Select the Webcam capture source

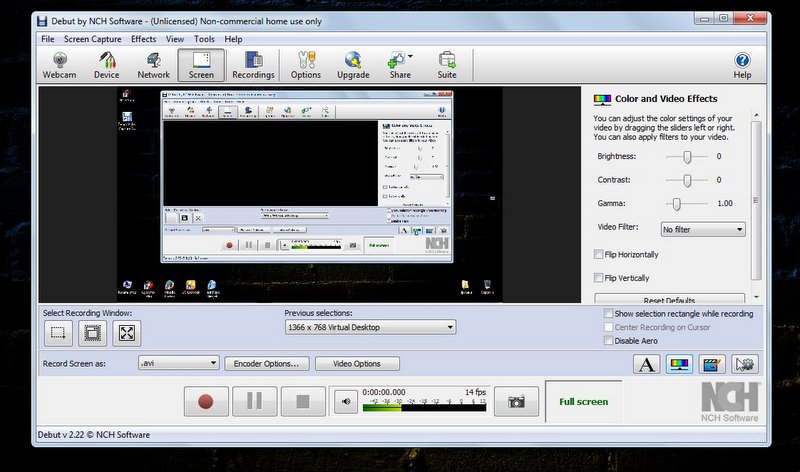(59, 65)
